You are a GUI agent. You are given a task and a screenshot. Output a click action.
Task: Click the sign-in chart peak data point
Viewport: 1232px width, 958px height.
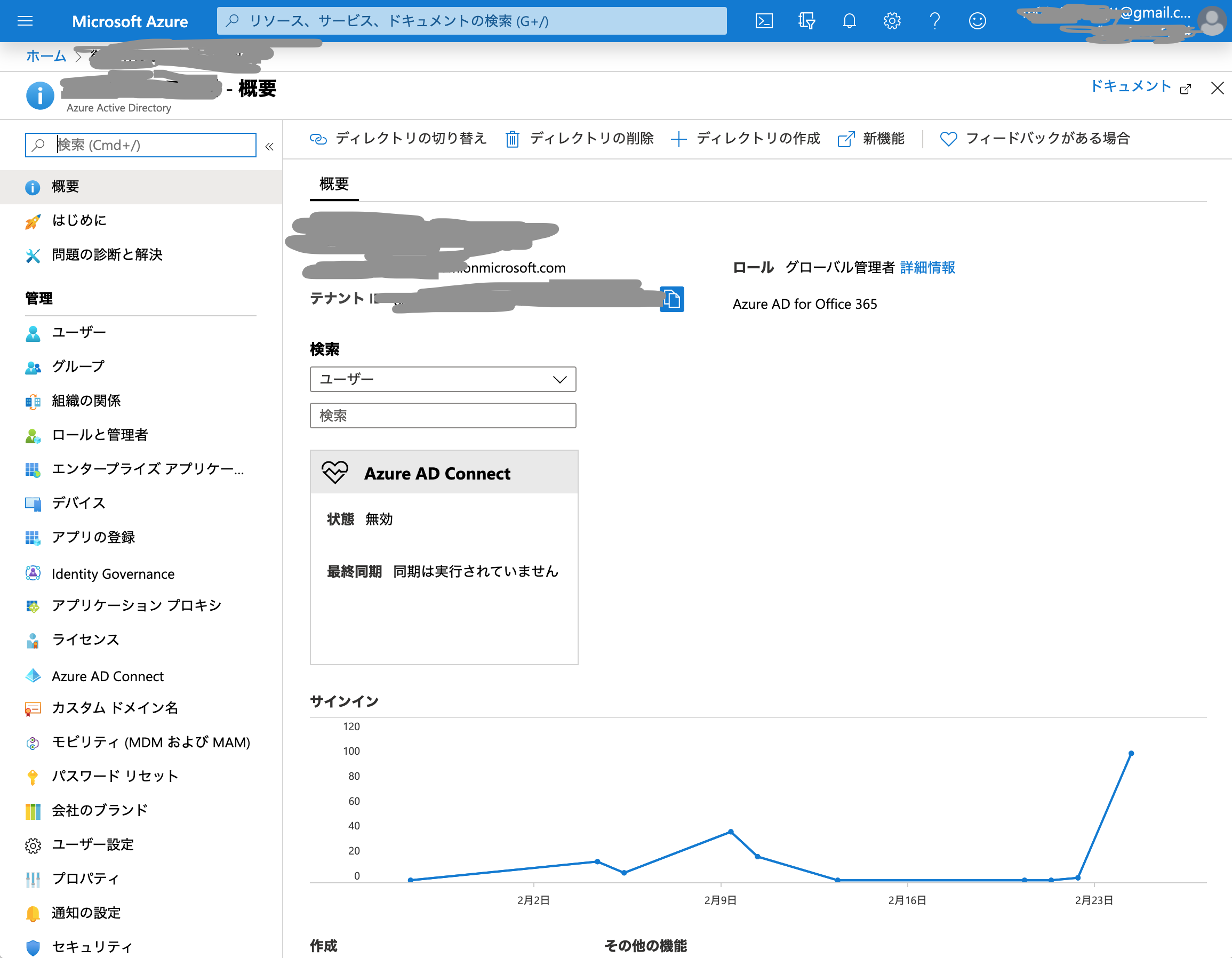pos(1131,754)
